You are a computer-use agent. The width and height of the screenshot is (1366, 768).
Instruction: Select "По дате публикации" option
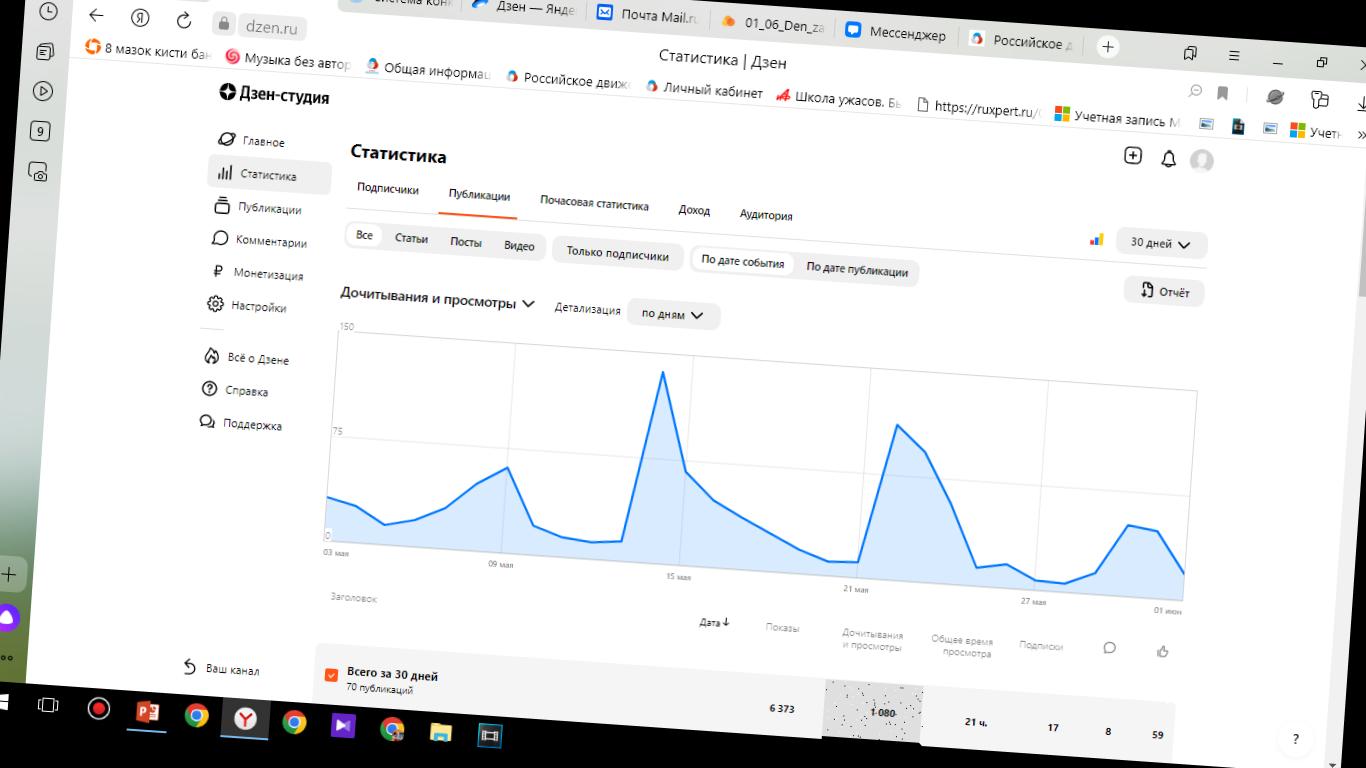point(857,270)
